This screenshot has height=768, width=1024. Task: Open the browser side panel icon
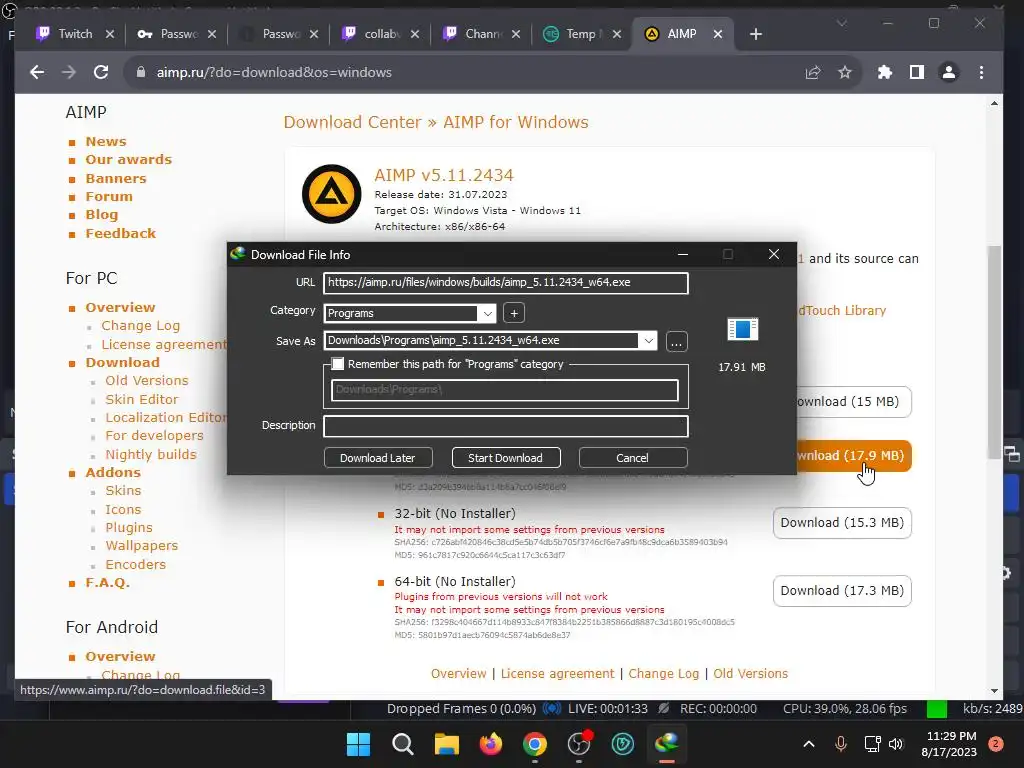tap(917, 72)
